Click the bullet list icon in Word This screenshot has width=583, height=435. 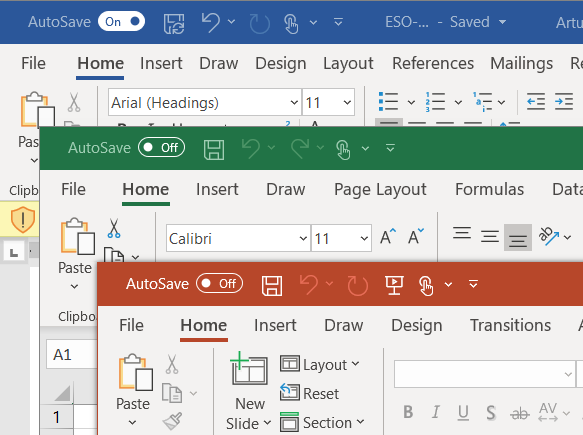pyautogui.click(x=389, y=102)
